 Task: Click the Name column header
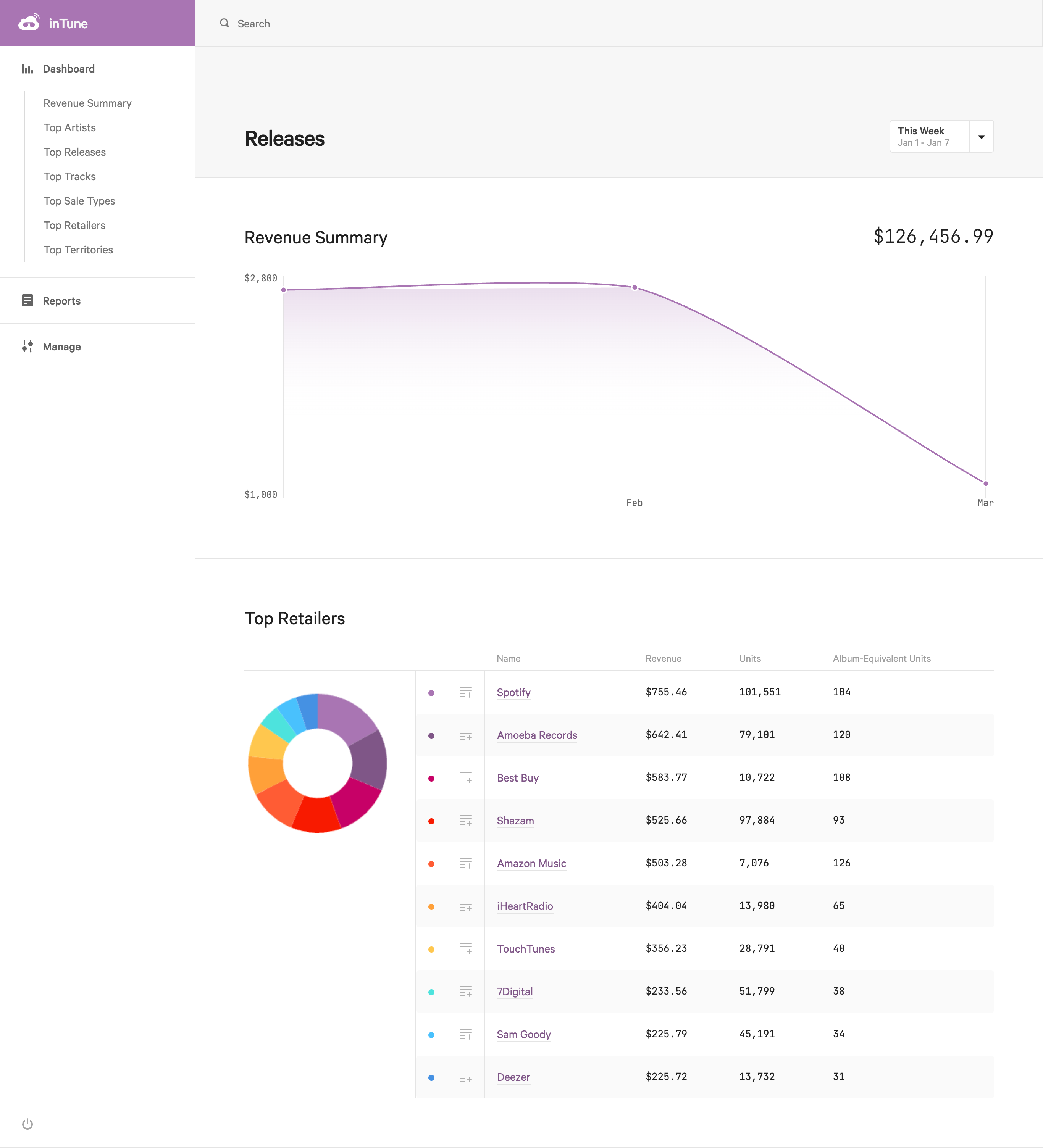pos(508,658)
